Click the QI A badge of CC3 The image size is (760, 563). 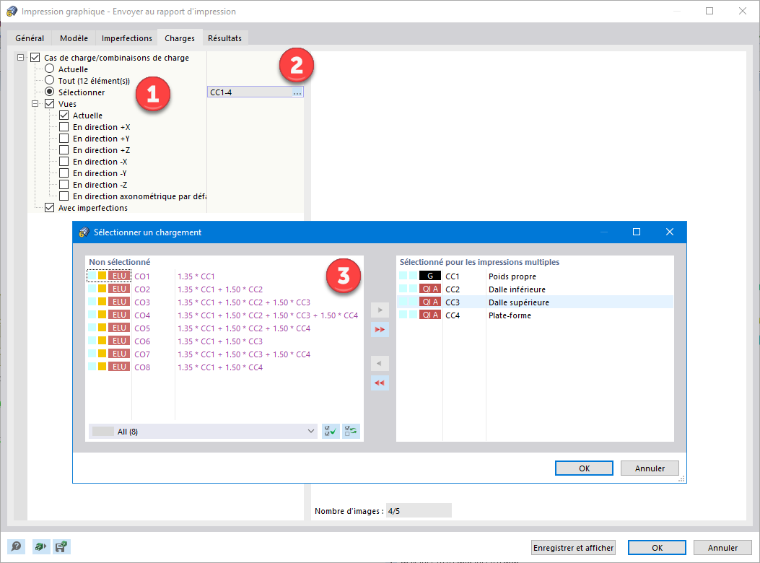pyautogui.click(x=430, y=302)
